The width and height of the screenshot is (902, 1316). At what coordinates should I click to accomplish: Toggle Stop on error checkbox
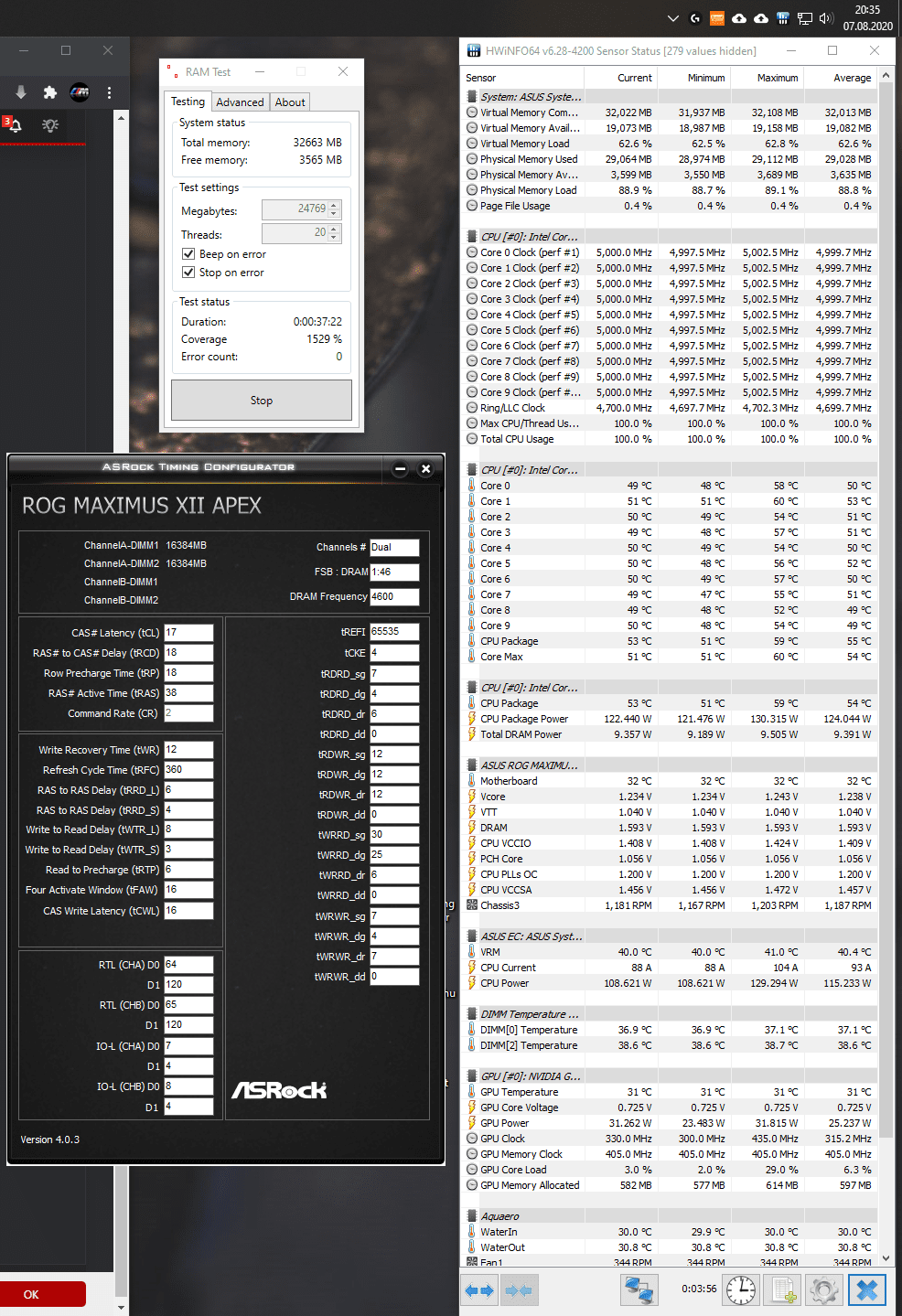click(188, 273)
